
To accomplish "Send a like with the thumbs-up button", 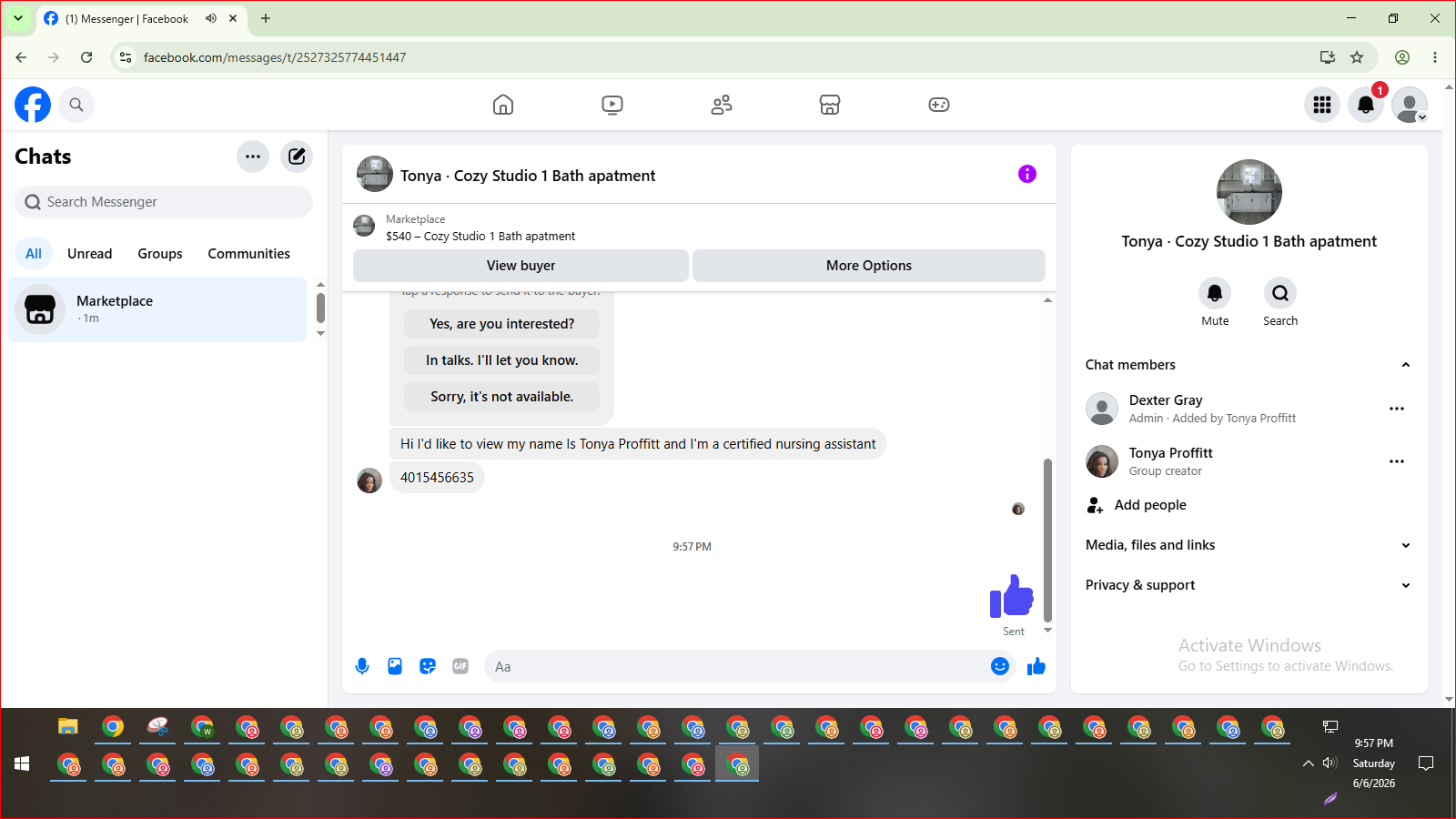I will point(1036,666).
